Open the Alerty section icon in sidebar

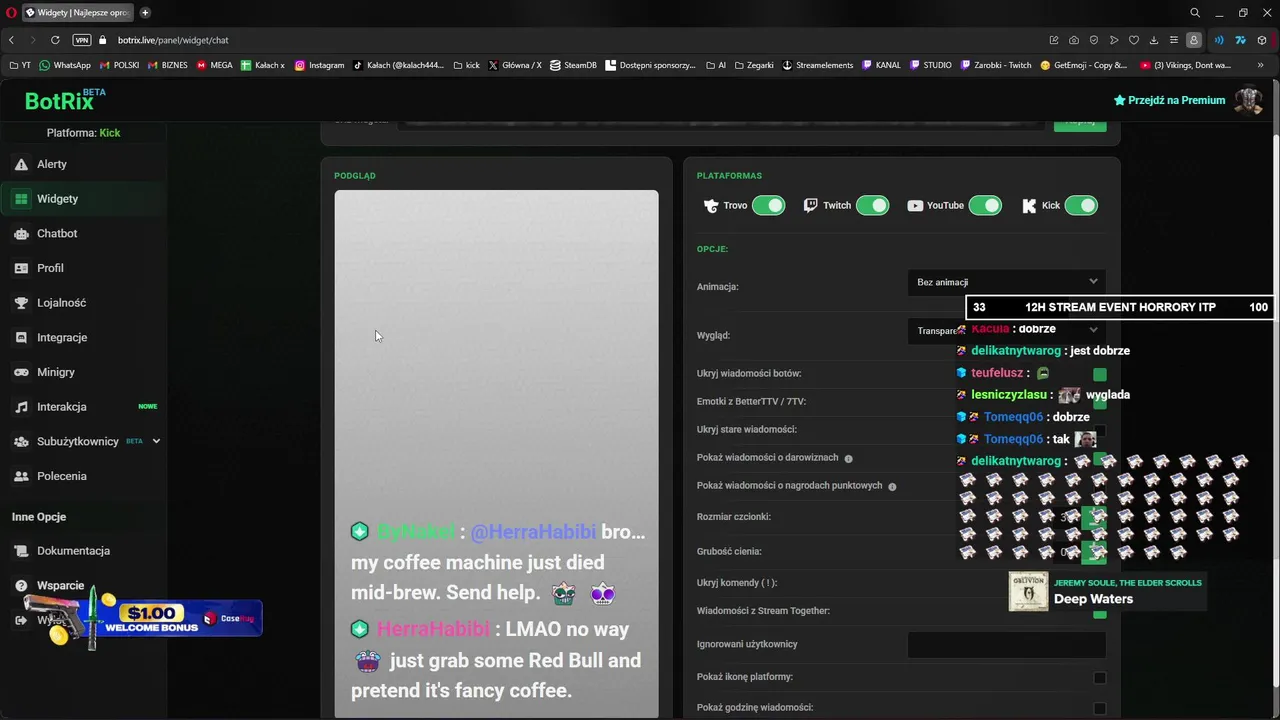coord(21,164)
